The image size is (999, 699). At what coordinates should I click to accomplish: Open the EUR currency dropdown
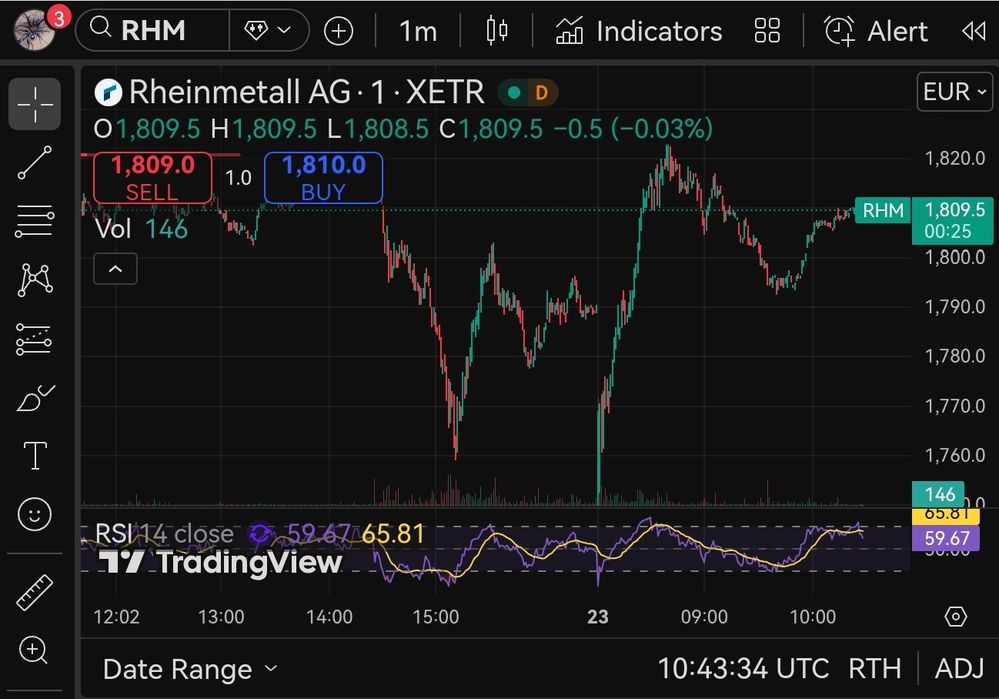point(955,92)
